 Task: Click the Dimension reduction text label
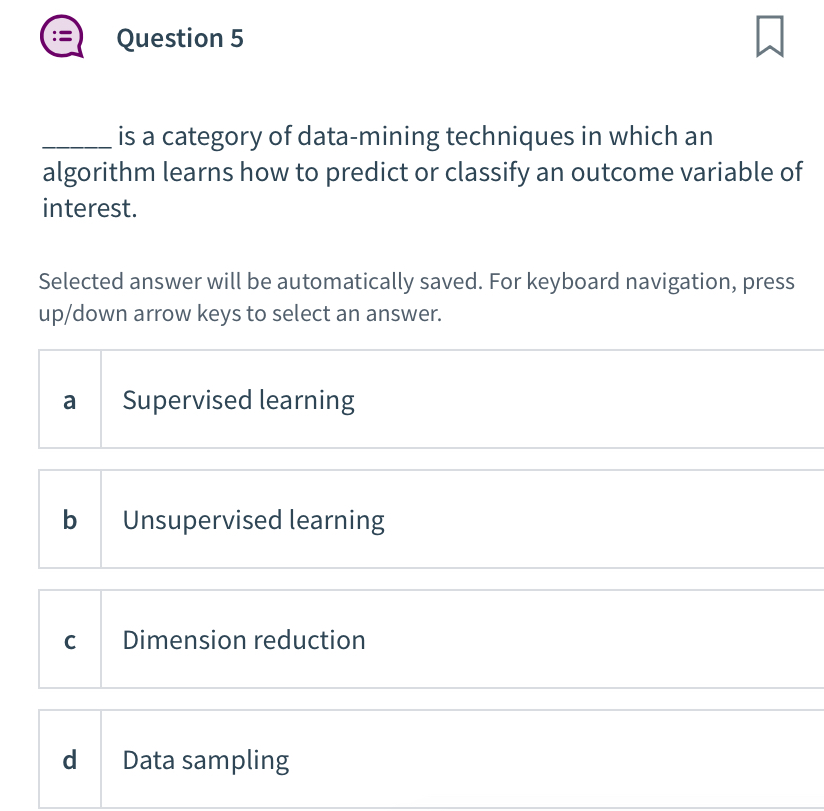[x=243, y=640]
